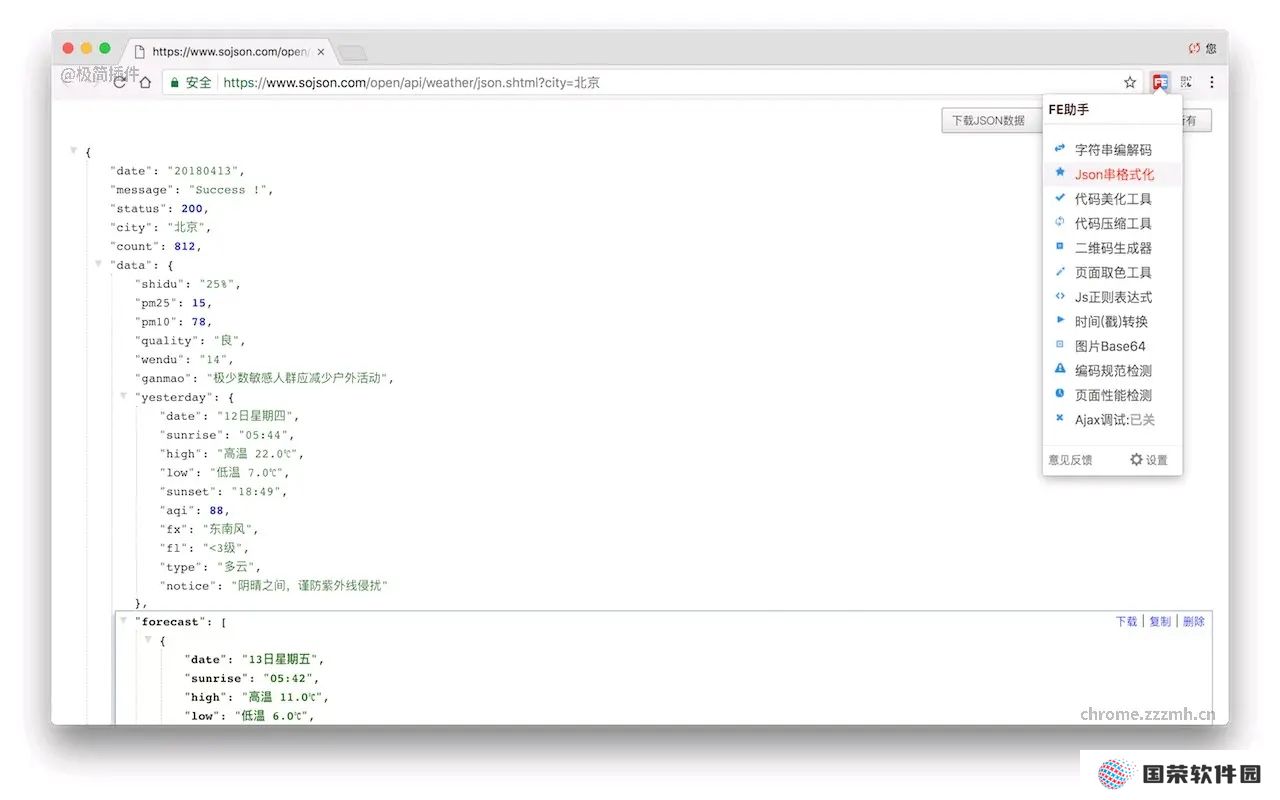The height and width of the screenshot is (800, 1280).
Task: Open 时间(戳)转换 tool
Action: [1112, 321]
